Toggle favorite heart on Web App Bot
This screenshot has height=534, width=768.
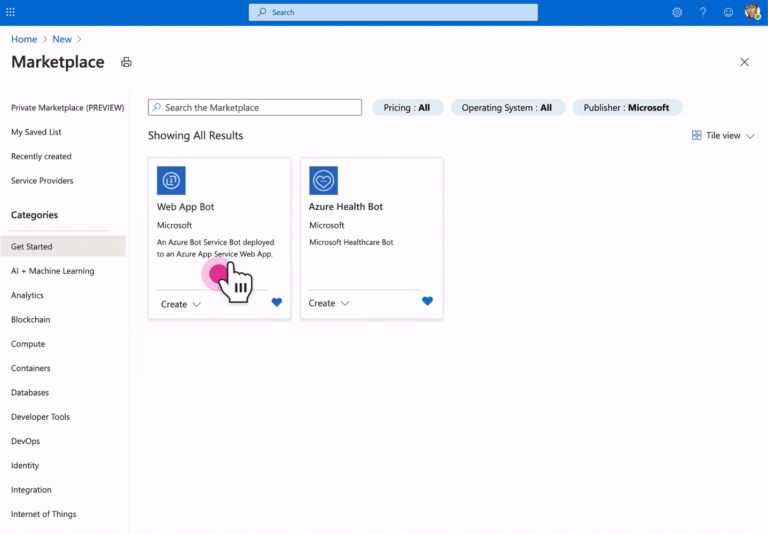tap(277, 302)
